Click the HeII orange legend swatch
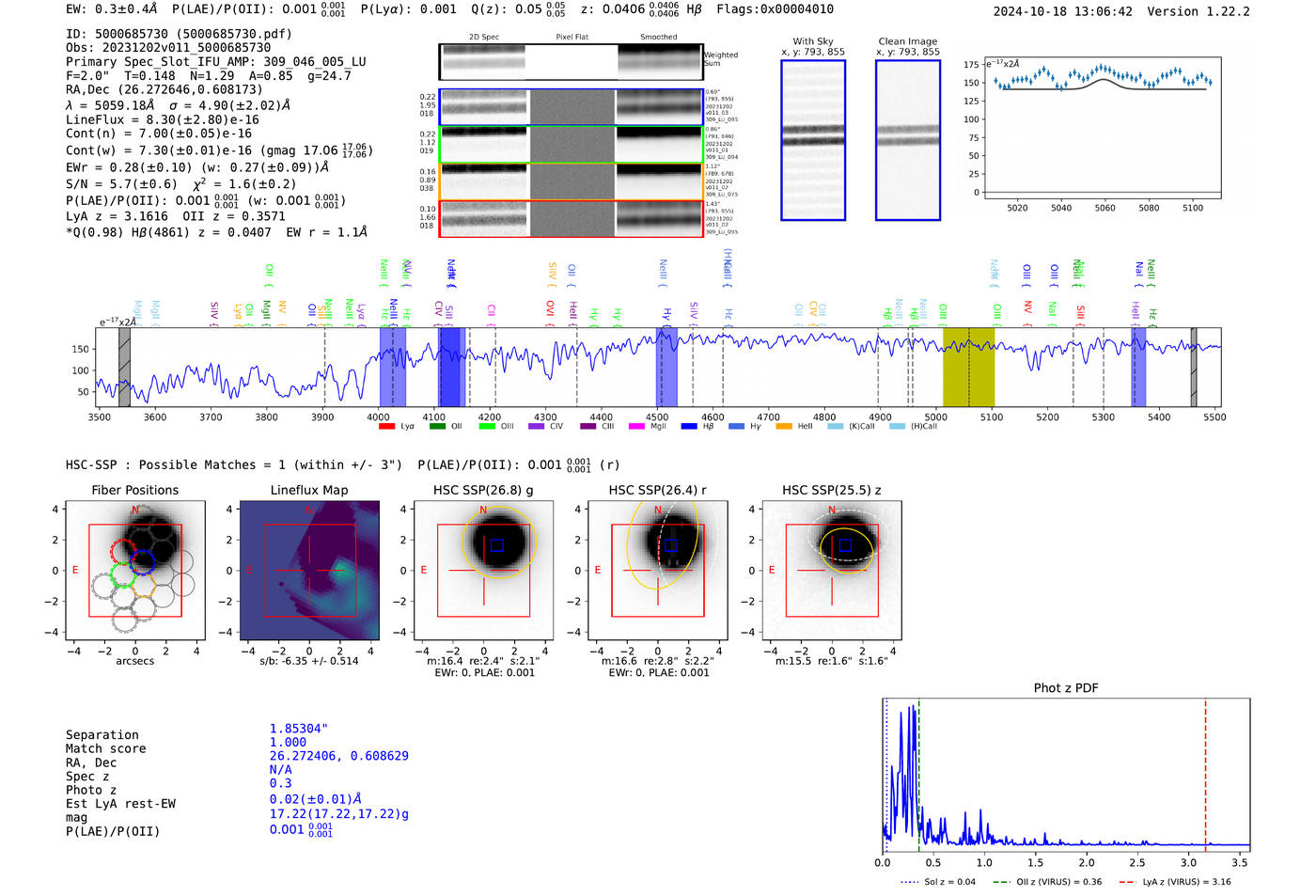Image resolution: width=1316 pixels, height=896 pixels. point(784,426)
